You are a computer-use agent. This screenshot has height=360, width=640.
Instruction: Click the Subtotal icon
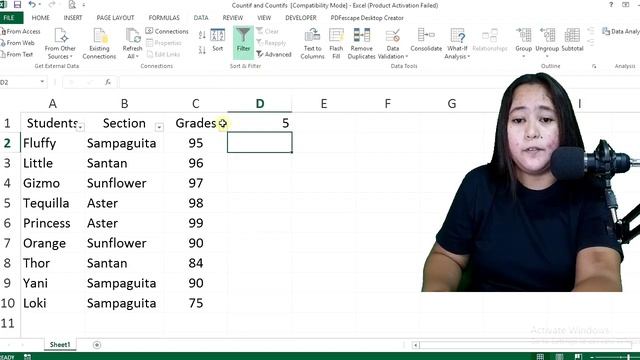572,36
